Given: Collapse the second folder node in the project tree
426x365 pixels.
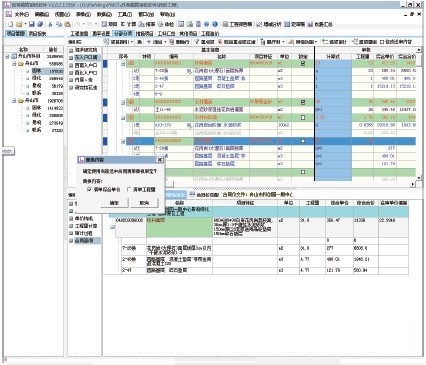Looking at the screenshot, I should [14, 100].
